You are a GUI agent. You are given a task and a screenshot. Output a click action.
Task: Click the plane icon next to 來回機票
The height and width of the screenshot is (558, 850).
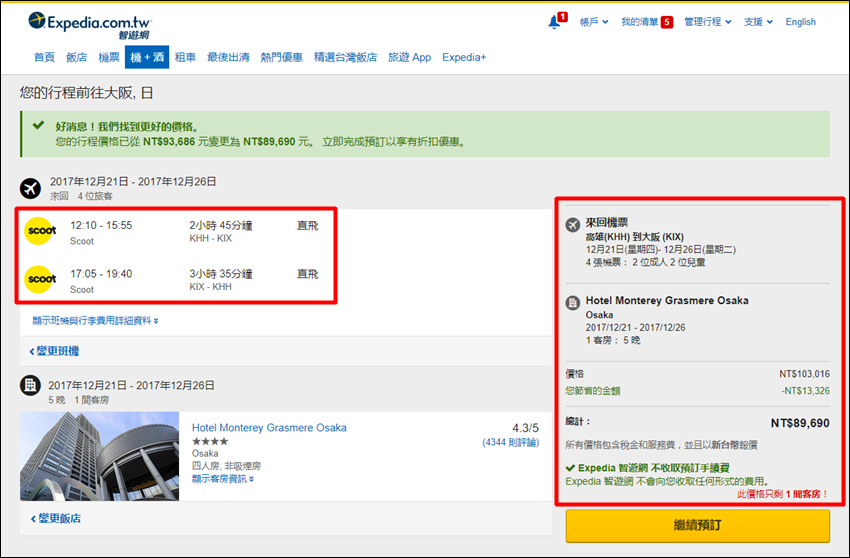point(572,224)
